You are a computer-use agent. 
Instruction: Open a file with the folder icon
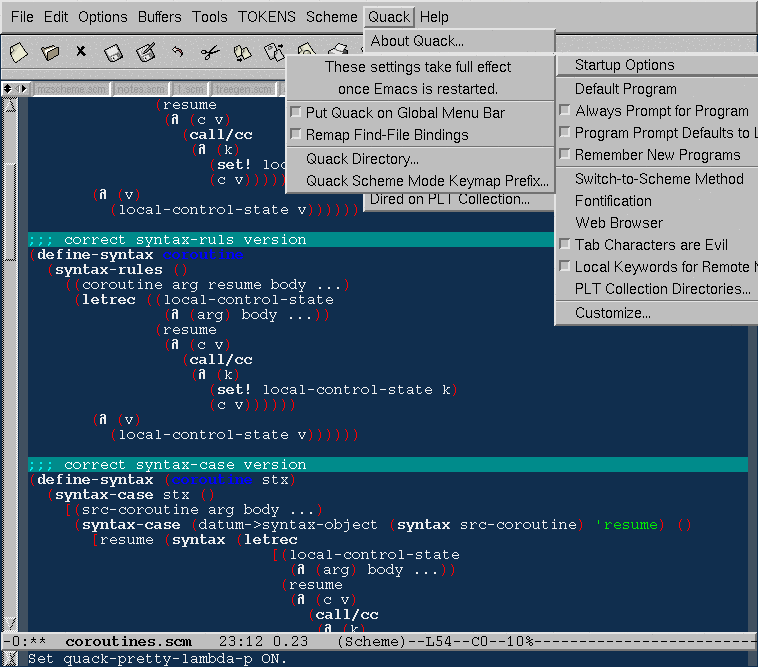(x=49, y=51)
